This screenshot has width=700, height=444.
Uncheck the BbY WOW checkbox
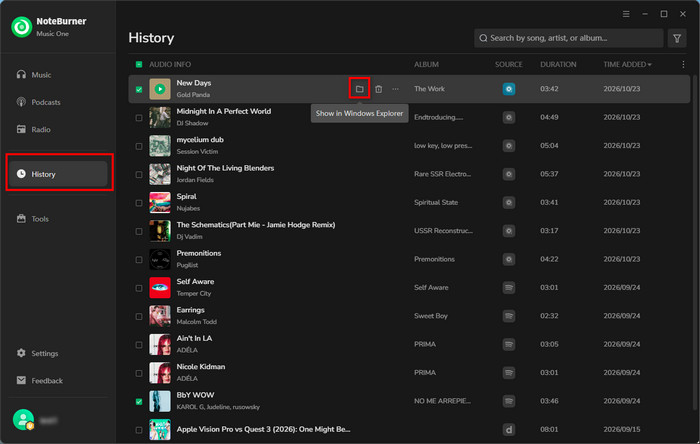pos(139,402)
